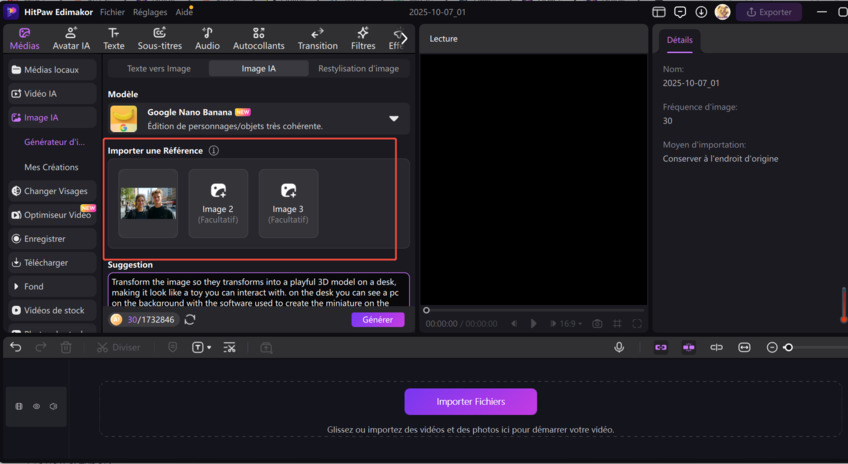Click the microphone voice-over icon
848x464 pixels.
coord(619,347)
